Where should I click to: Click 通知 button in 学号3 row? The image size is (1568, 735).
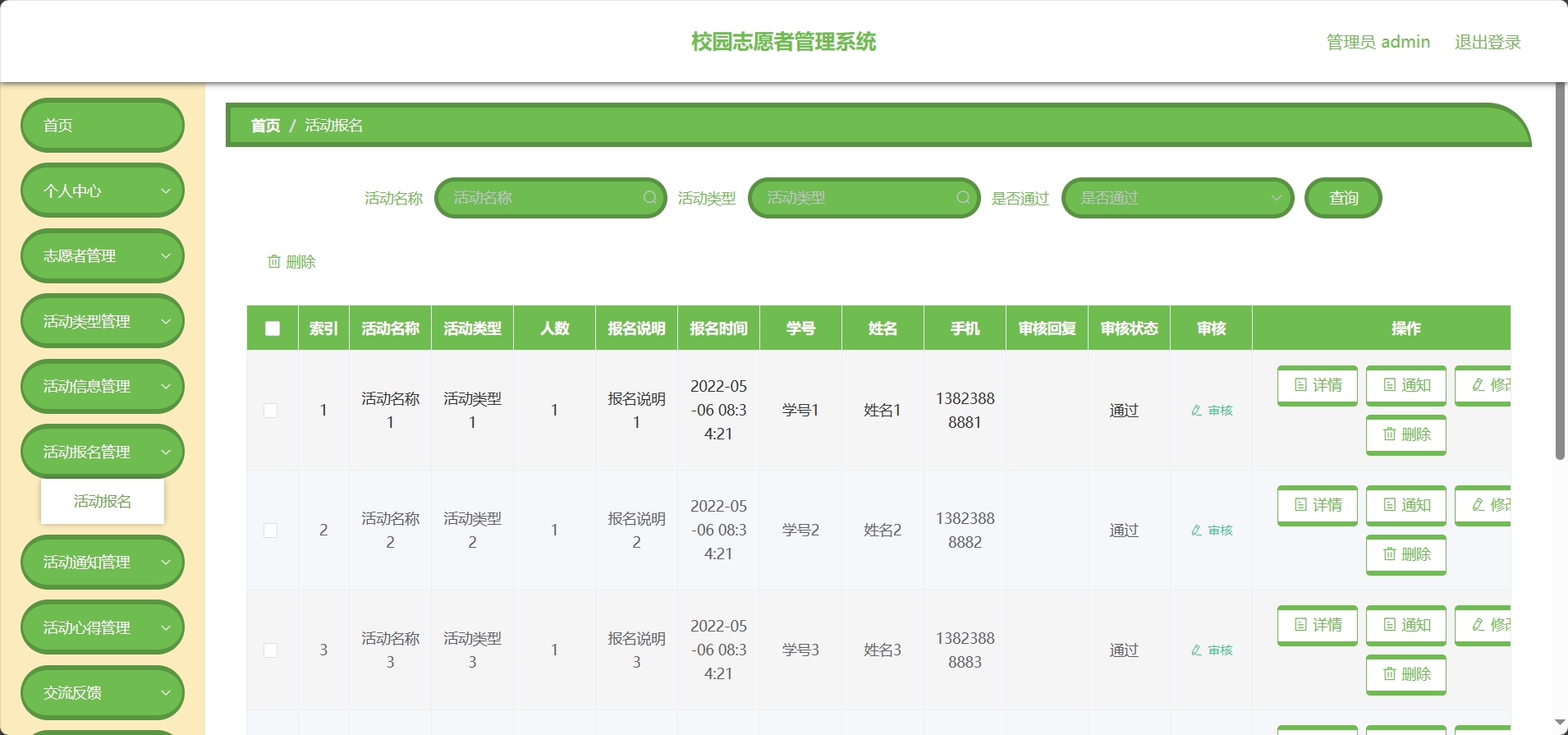point(1406,625)
